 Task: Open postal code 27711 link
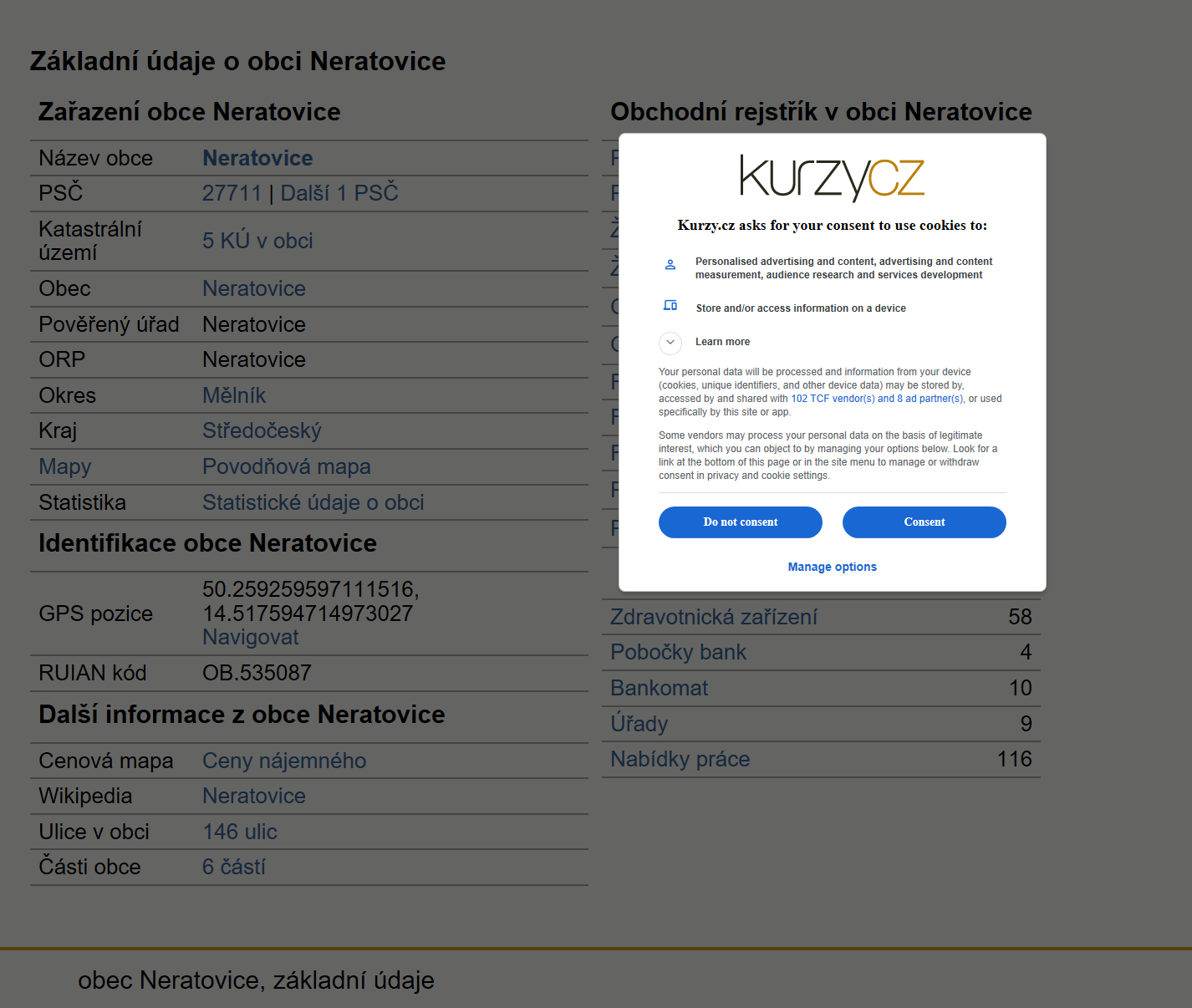pyautogui.click(x=232, y=193)
